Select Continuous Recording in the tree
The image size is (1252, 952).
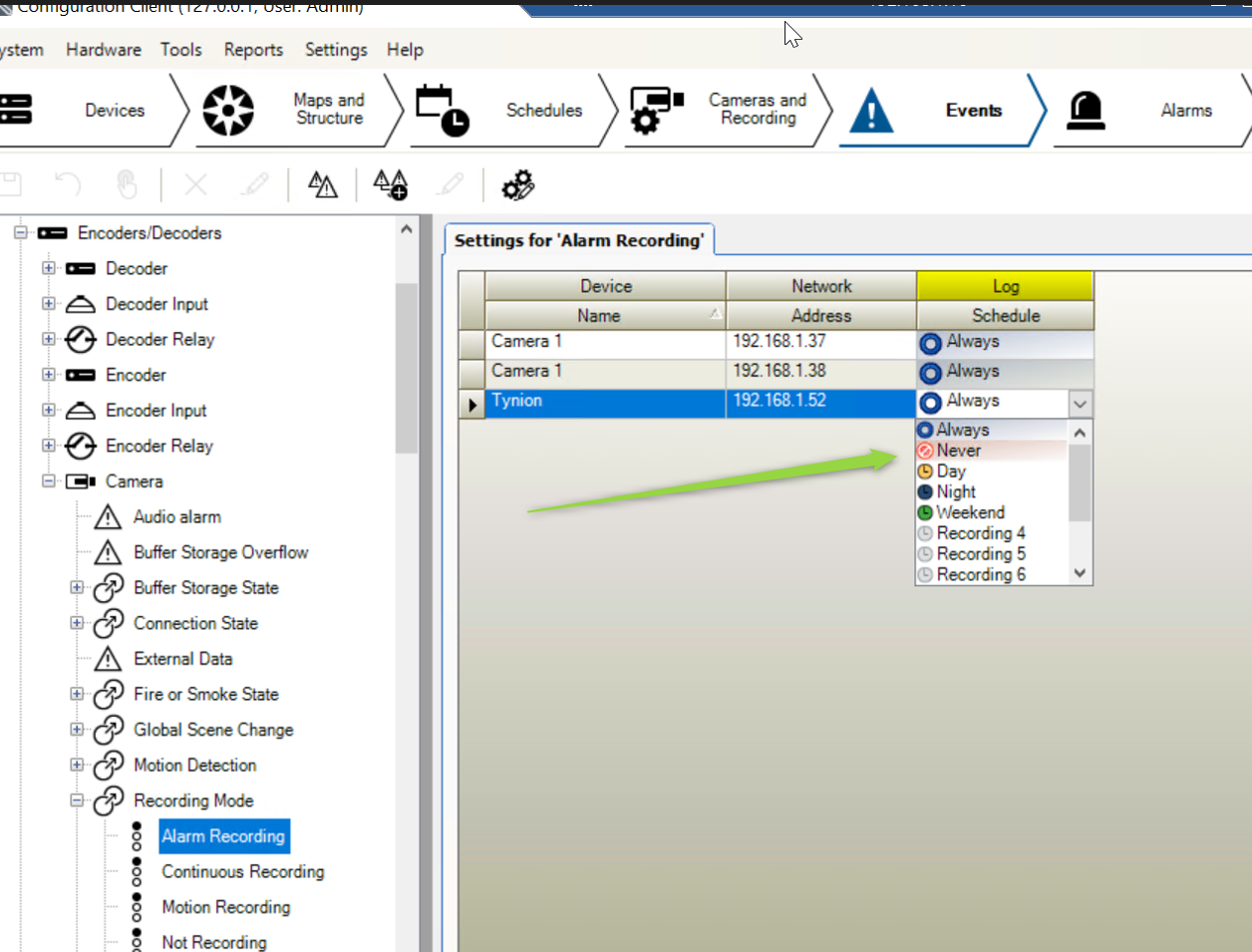pos(242,871)
